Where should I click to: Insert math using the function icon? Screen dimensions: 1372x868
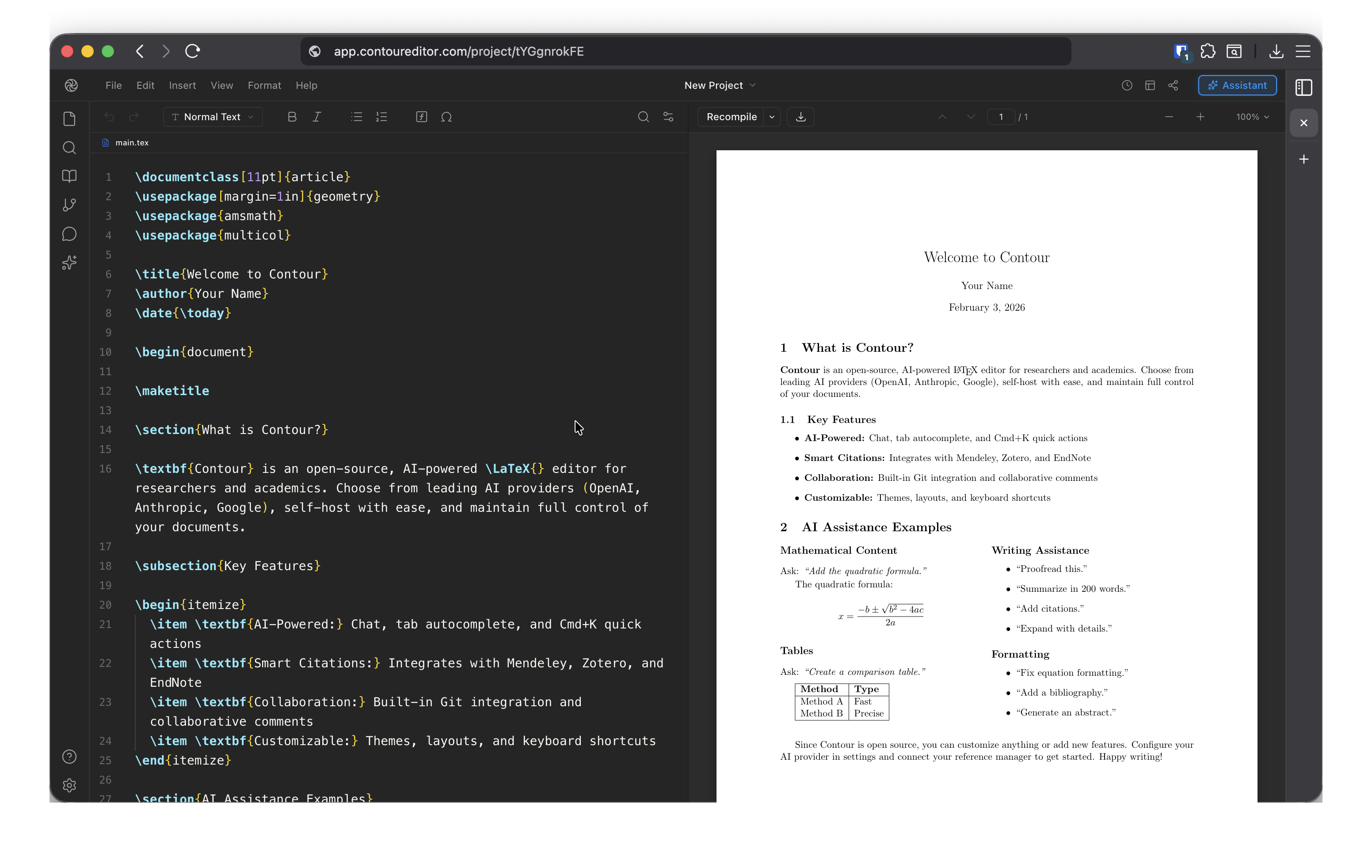421,116
